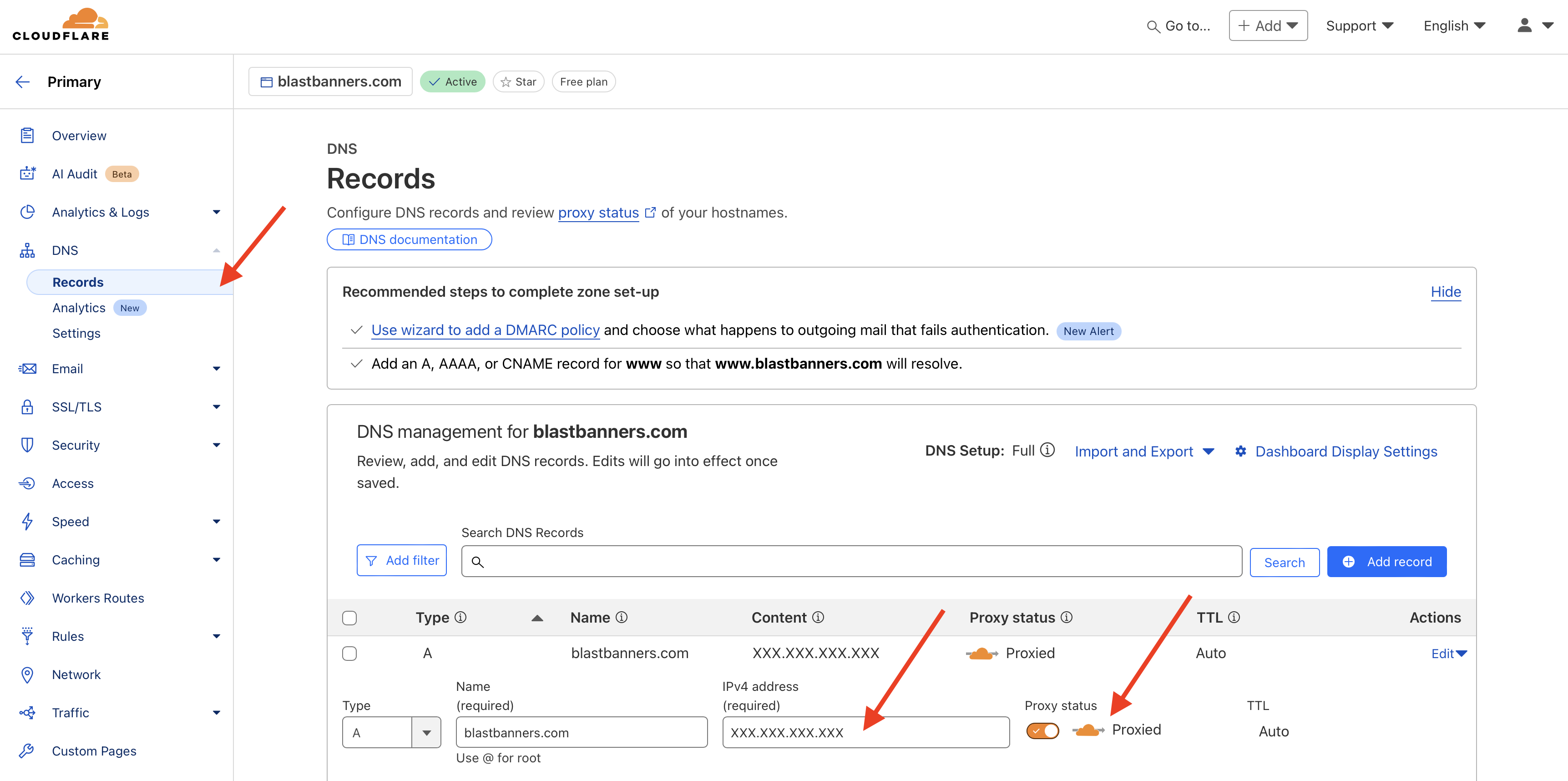Image resolution: width=1568 pixels, height=781 pixels.
Task: Click the Rules funnel icon
Action: coord(27,636)
